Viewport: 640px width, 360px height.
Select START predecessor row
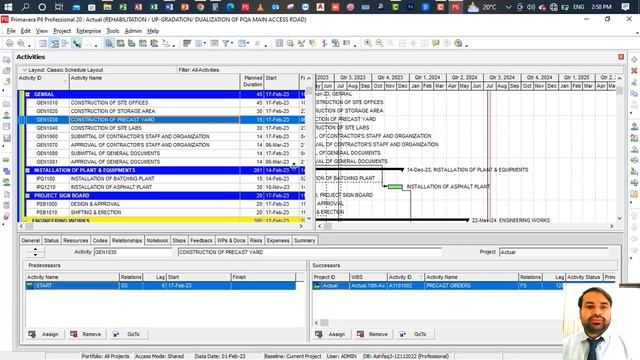tap(160, 286)
